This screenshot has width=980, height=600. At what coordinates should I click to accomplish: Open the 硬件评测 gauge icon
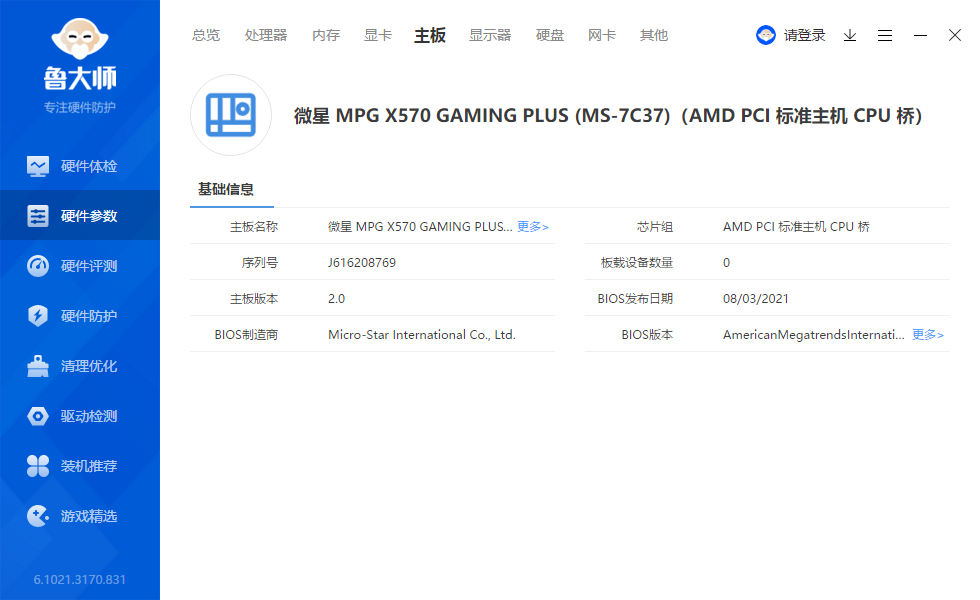38,266
